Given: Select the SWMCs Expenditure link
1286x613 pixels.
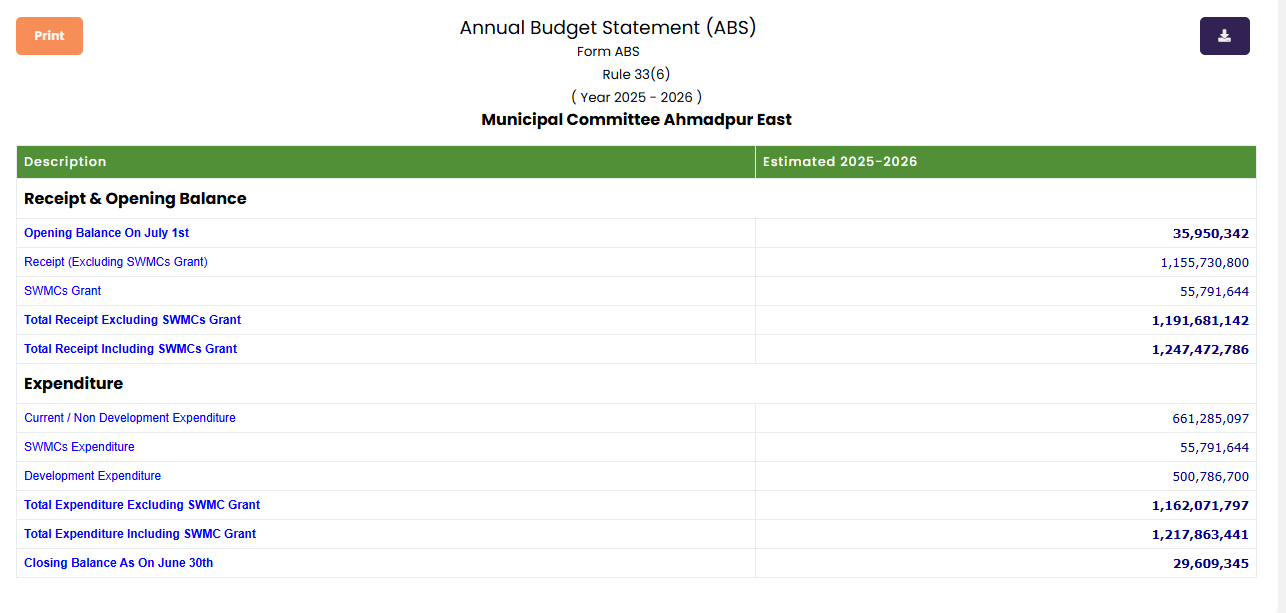Looking at the screenshot, I should 79,447.
